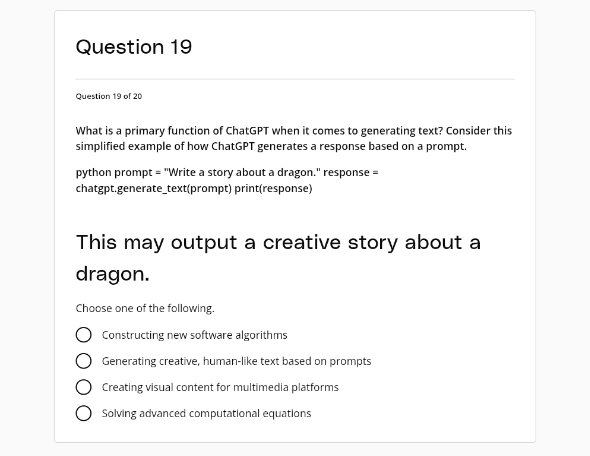Click the horizontal divider under the Question 19 title
Viewport: 590px width, 456px height.
pos(295,79)
